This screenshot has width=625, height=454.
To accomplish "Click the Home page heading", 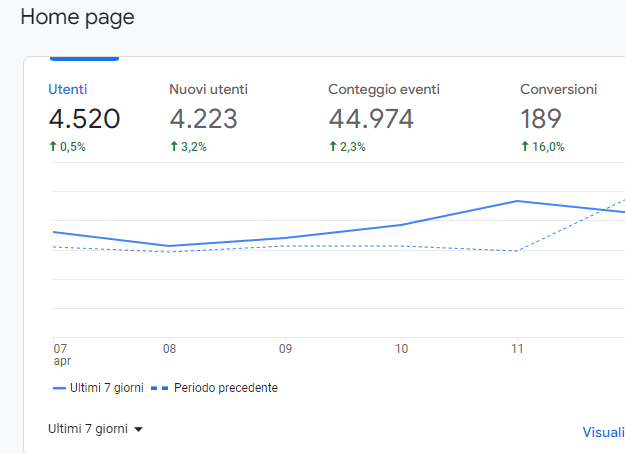I will point(77,18).
